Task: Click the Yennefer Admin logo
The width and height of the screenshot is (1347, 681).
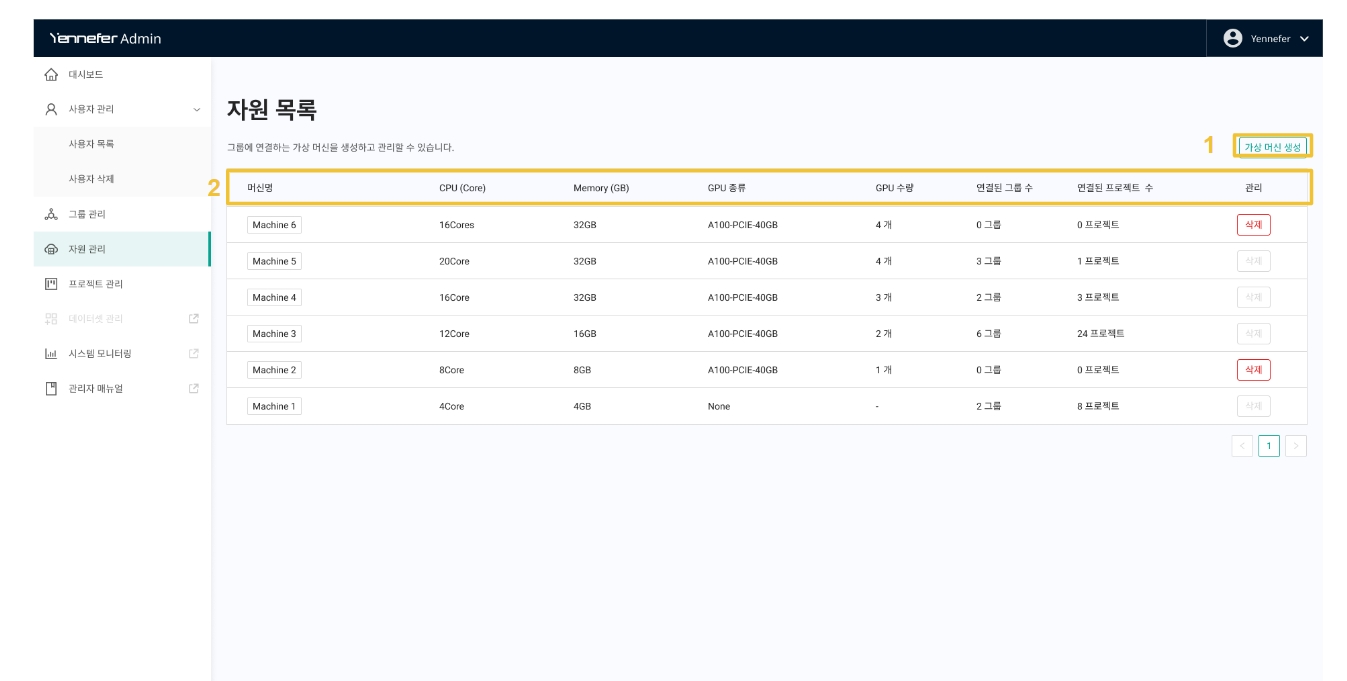Action: 105,38
